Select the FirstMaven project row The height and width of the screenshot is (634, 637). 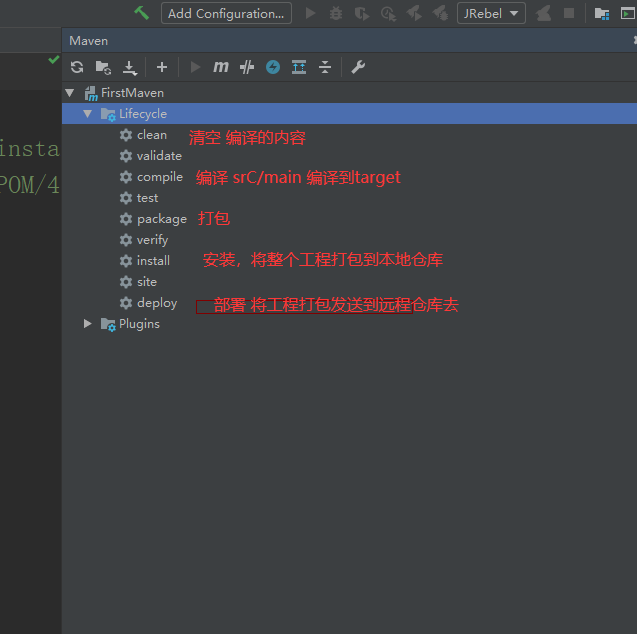(x=349, y=93)
